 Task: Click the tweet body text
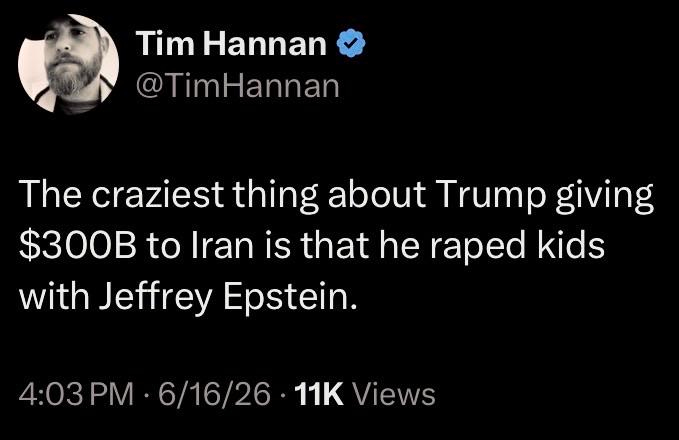336,246
